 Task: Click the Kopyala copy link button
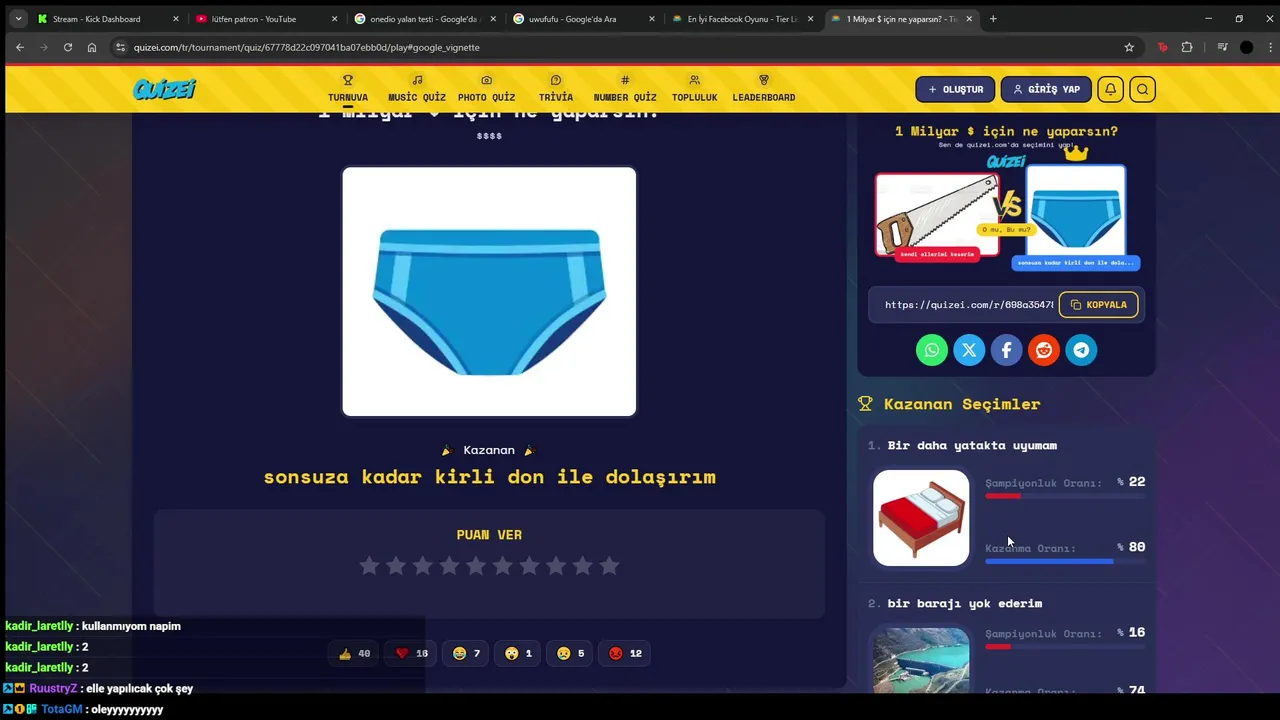1098,305
